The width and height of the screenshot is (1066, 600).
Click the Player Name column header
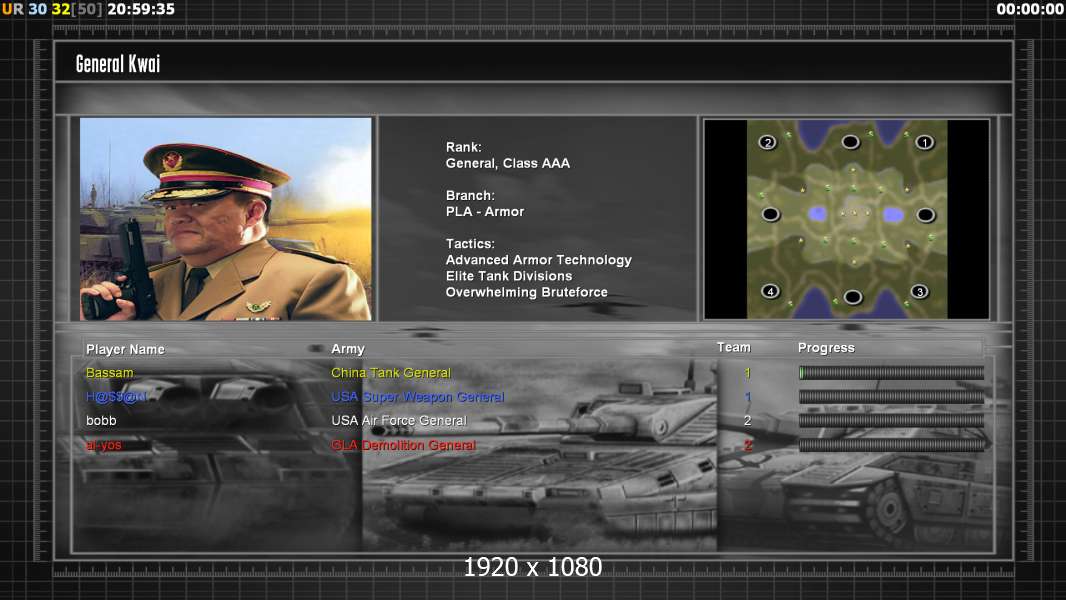pos(125,349)
